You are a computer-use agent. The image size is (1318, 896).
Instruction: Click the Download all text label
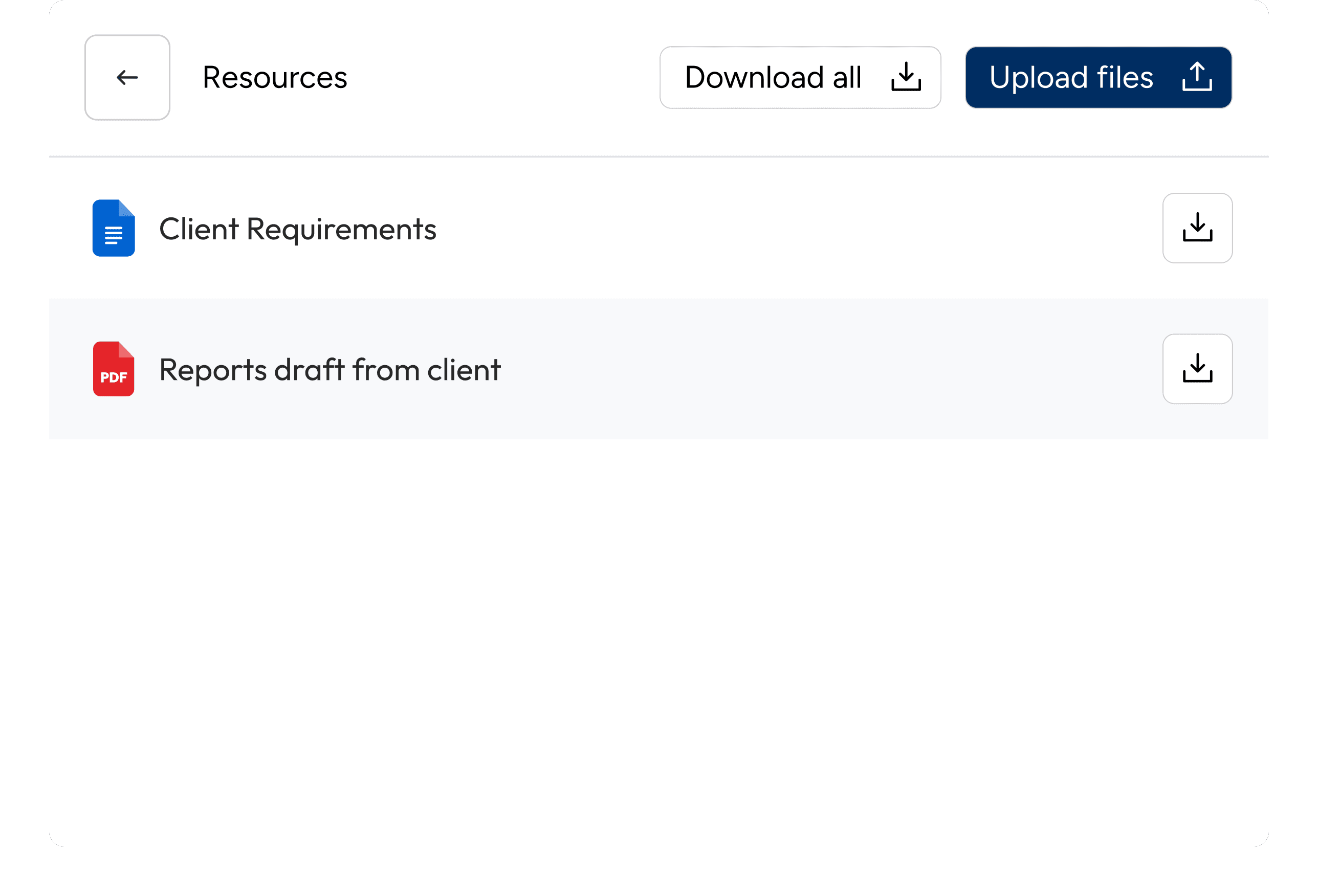coord(773,78)
